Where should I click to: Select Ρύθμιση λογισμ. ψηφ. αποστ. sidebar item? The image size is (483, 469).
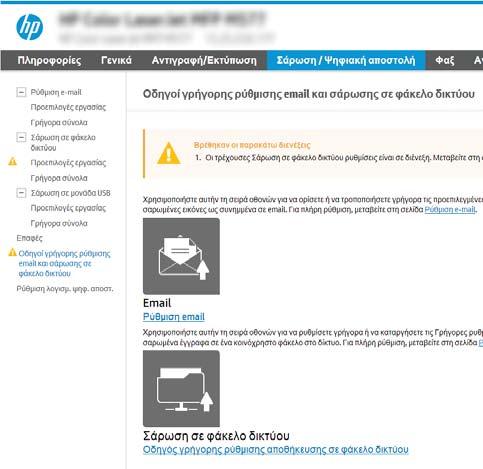pyautogui.click(x=65, y=289)
